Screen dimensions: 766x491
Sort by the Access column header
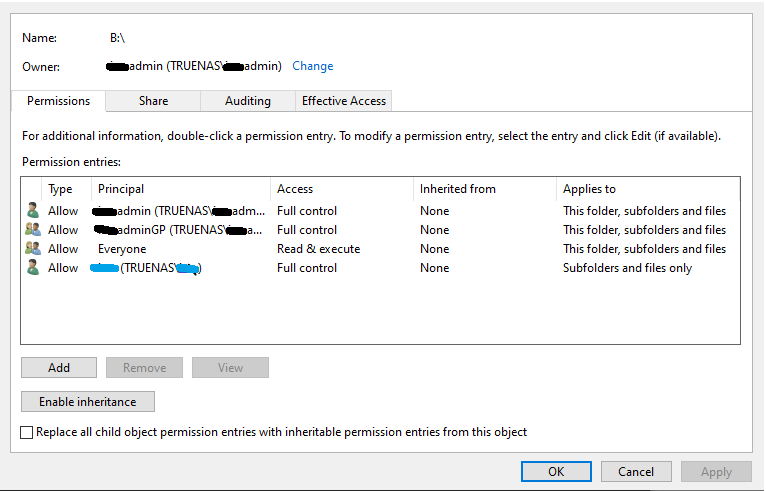(340, 189)
